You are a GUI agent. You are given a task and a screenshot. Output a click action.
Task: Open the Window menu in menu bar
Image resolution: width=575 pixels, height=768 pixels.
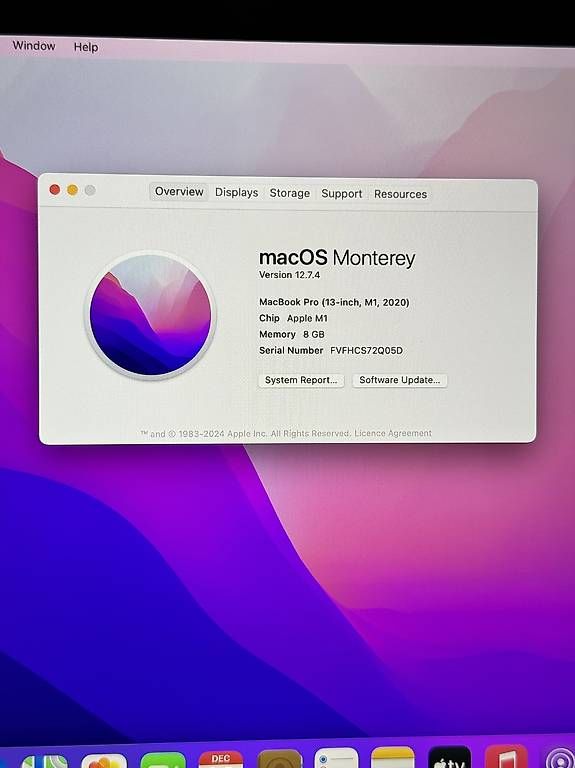pos(34,46)
